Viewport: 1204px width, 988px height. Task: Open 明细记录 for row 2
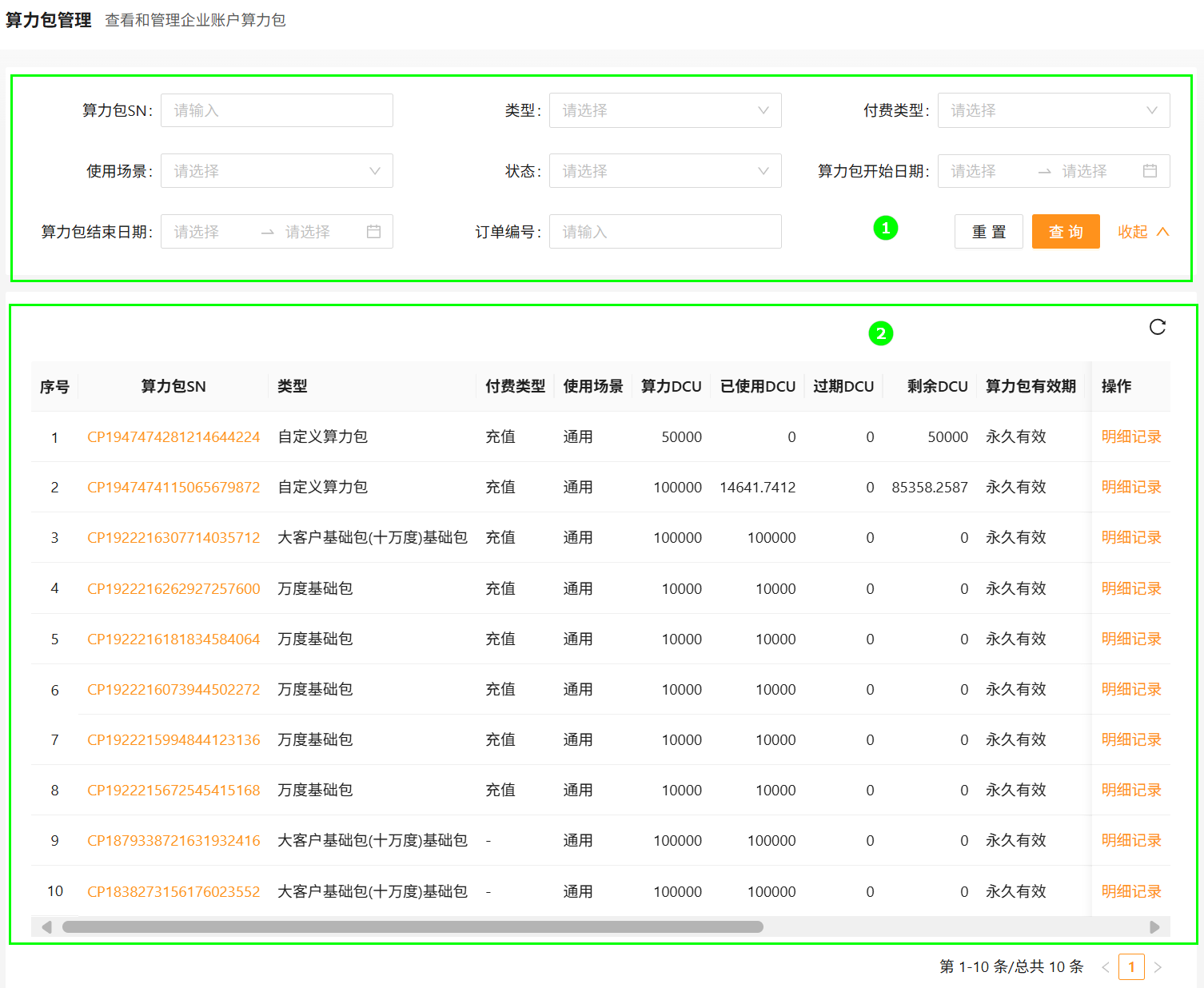click(x=1130, y=488)
